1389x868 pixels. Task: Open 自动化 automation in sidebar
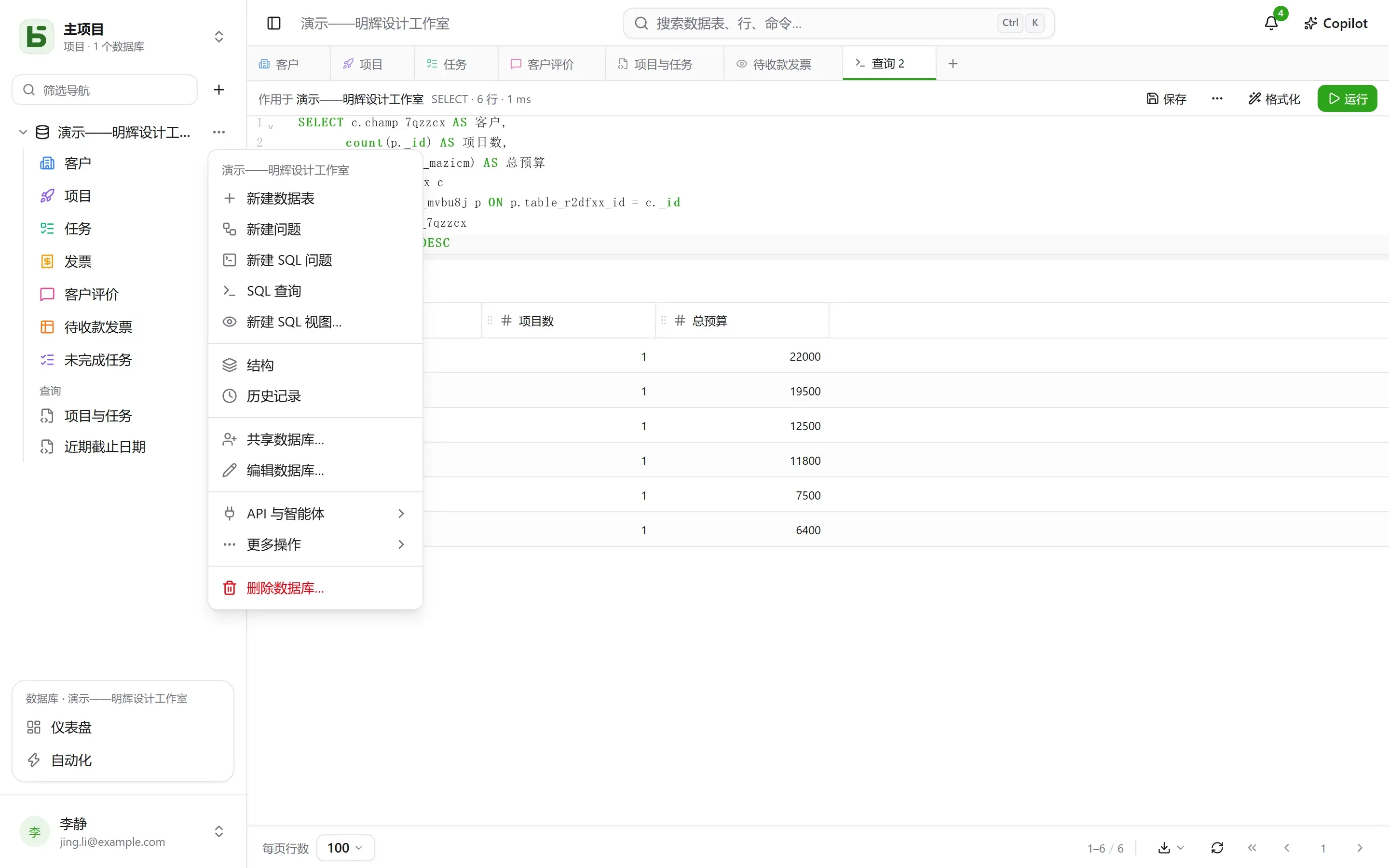[123, 760]
